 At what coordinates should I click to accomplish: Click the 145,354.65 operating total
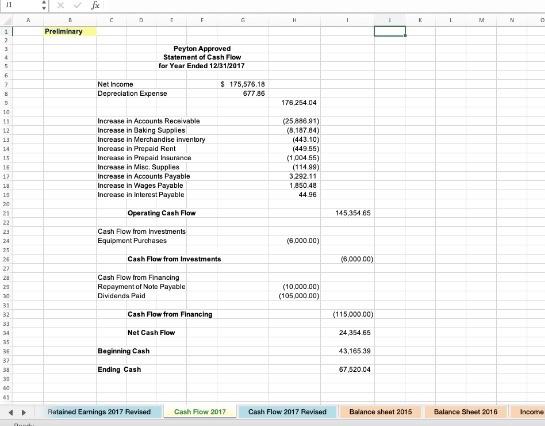click(353, 213)
